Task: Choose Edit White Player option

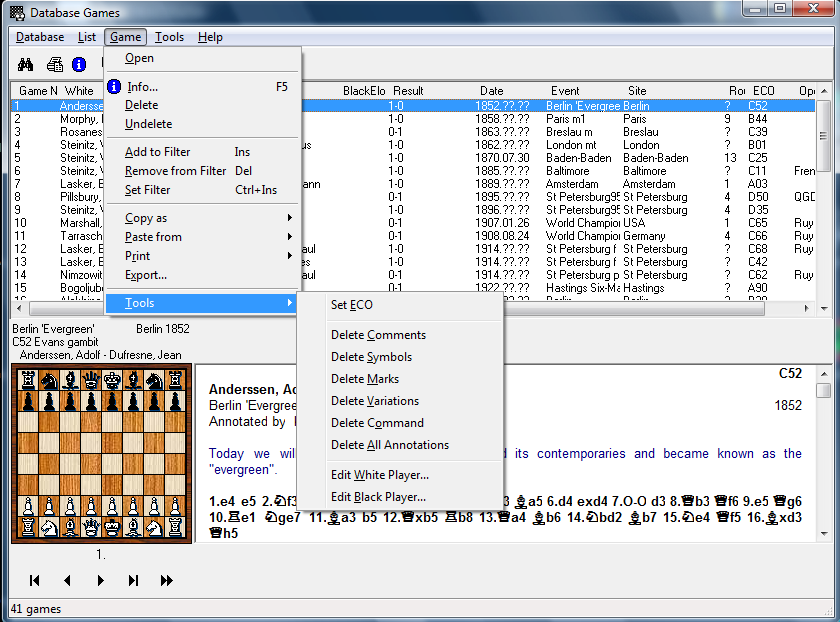Action: 380,475
